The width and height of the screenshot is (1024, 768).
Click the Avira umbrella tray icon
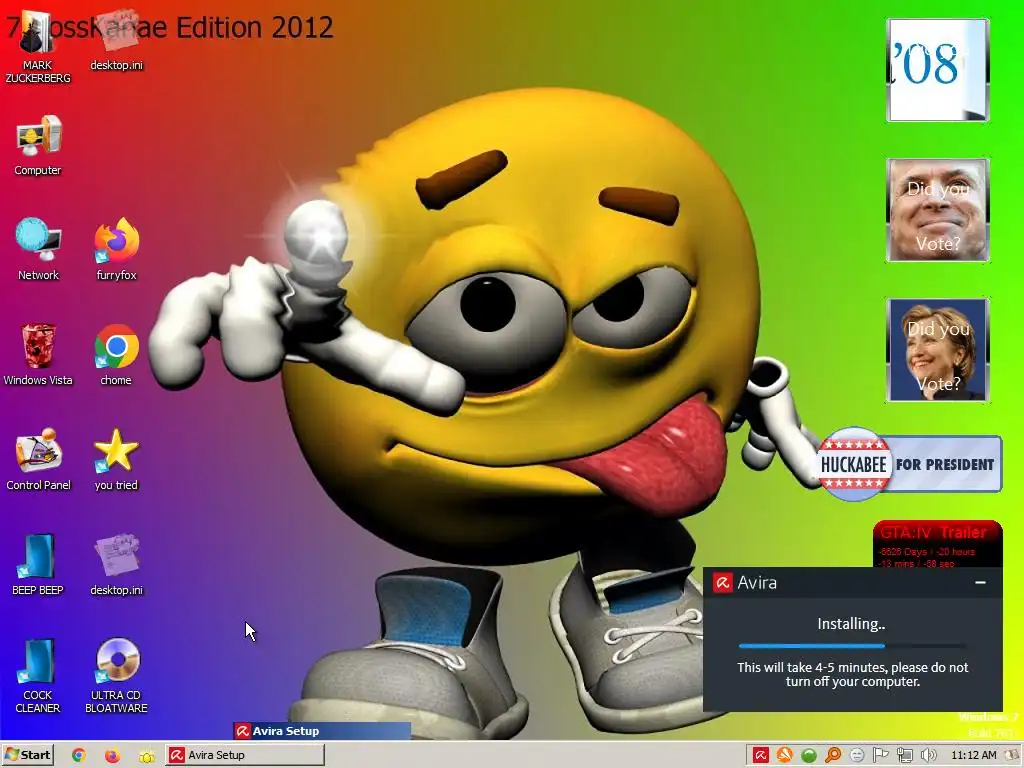coord(760,756)
